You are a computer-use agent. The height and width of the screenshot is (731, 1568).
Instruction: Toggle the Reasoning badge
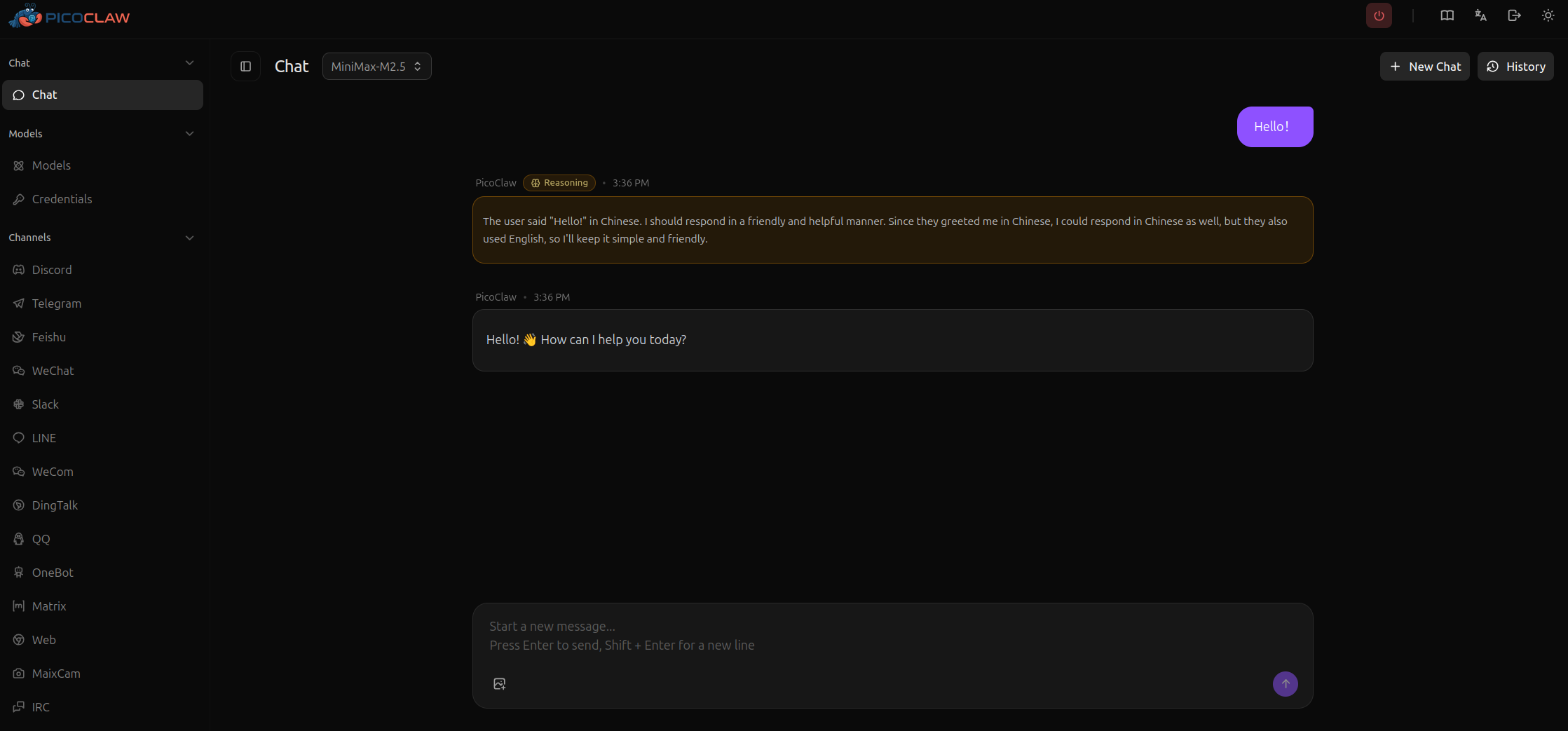pos(559,183)
